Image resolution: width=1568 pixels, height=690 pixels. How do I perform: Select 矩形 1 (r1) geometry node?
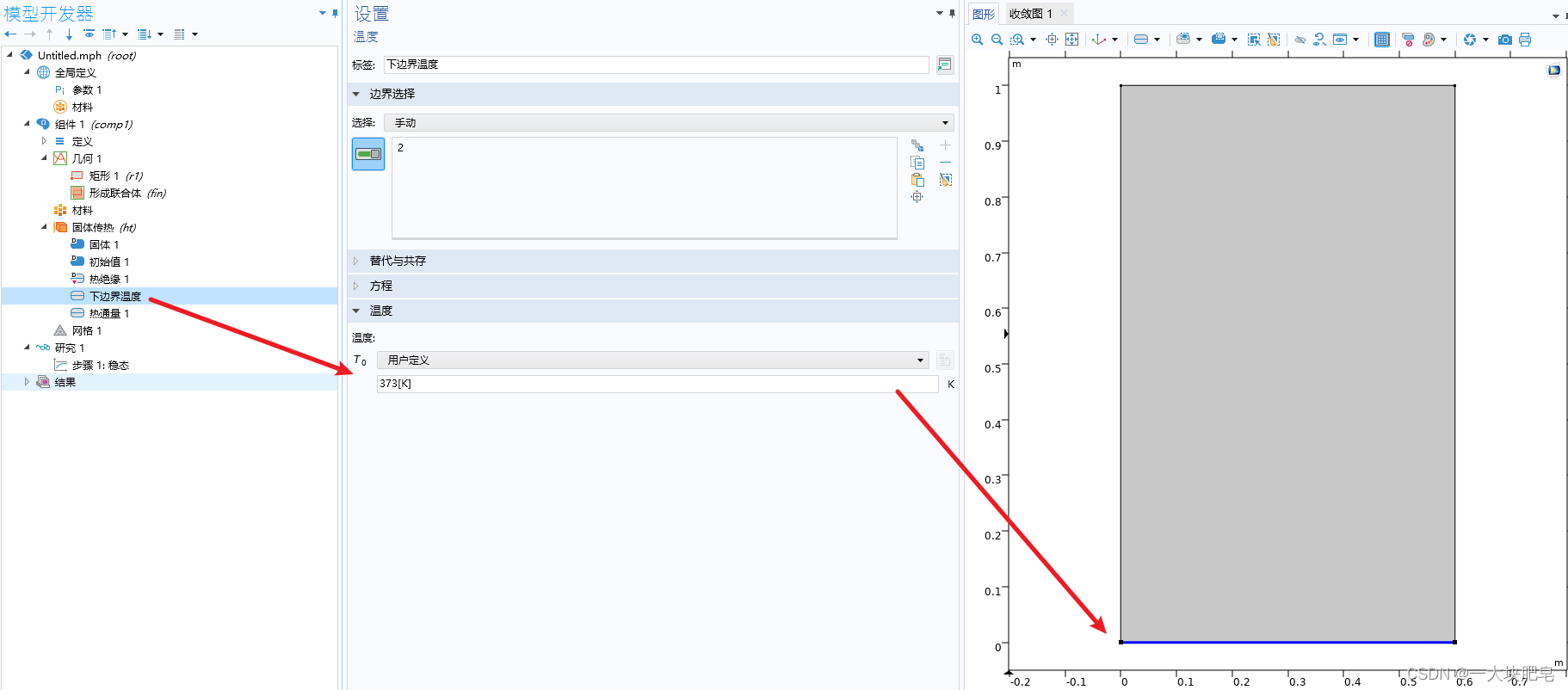click(115, 176)
